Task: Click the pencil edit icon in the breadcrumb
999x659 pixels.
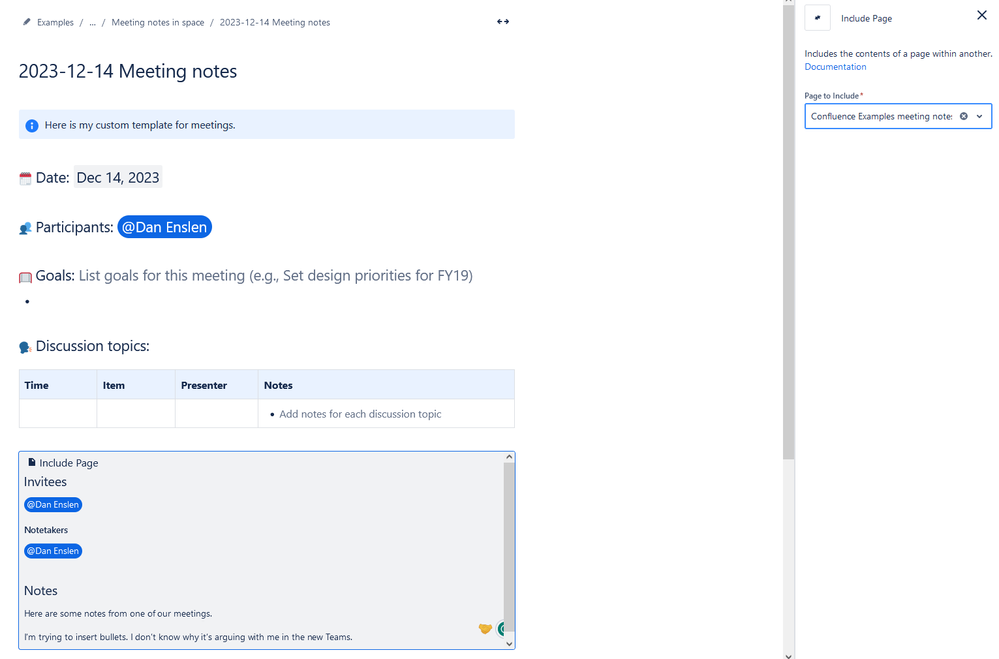Action: coord(27,21)
